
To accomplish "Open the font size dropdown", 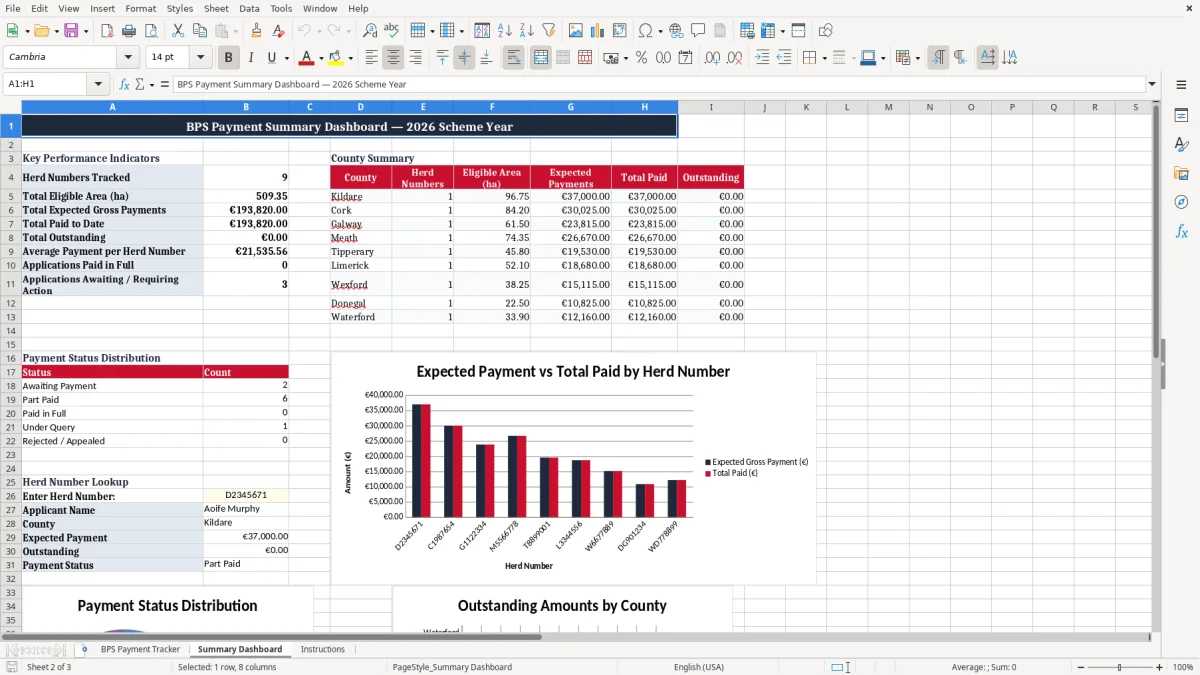I will pos(200,58).
